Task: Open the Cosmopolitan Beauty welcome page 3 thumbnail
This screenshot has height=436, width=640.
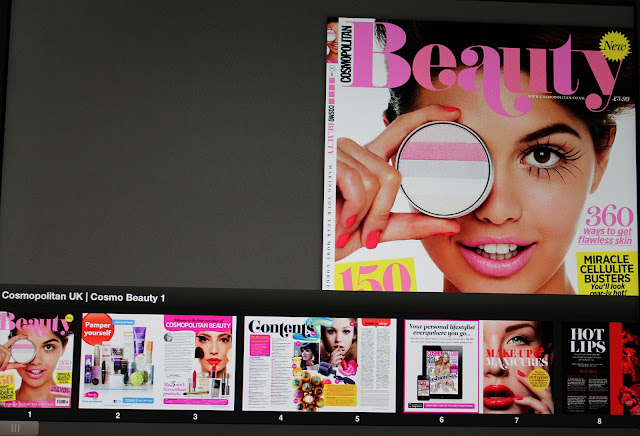Action: point(198,363)
